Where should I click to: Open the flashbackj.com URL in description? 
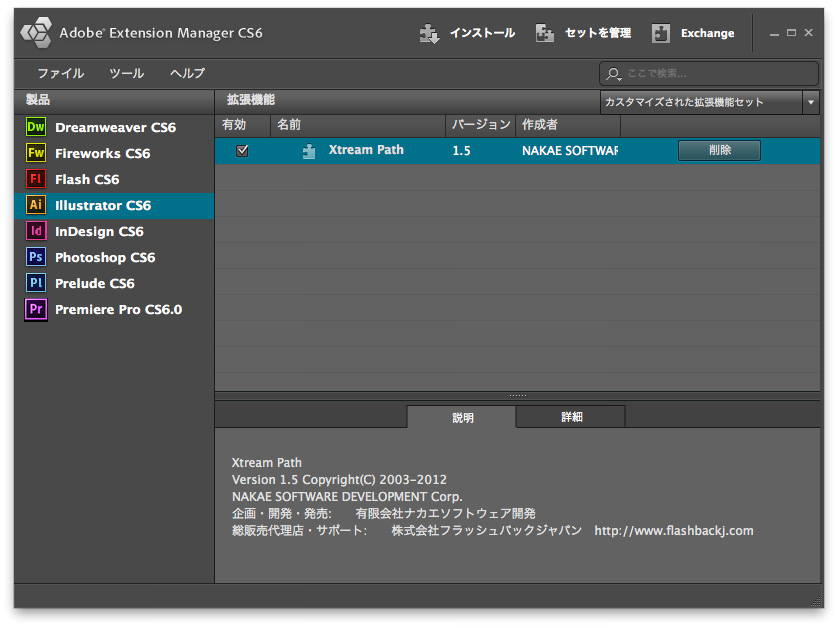[x=673, y=531]
